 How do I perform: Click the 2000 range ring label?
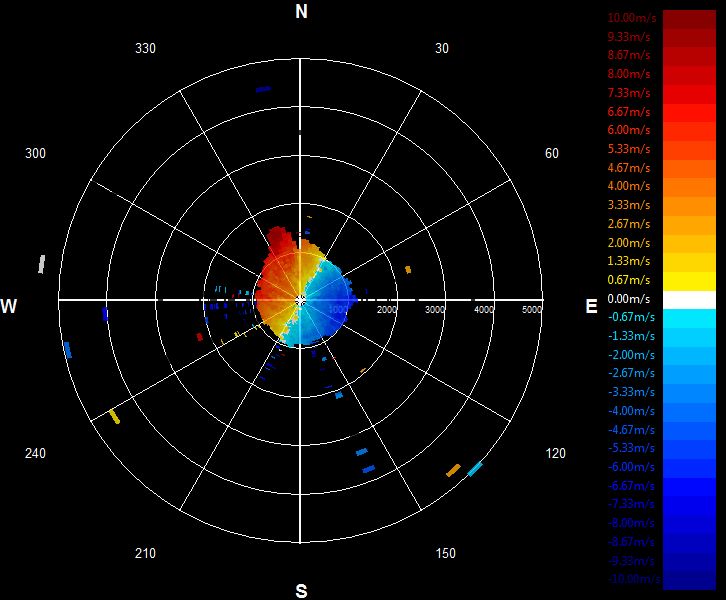[x=387, y=309]
